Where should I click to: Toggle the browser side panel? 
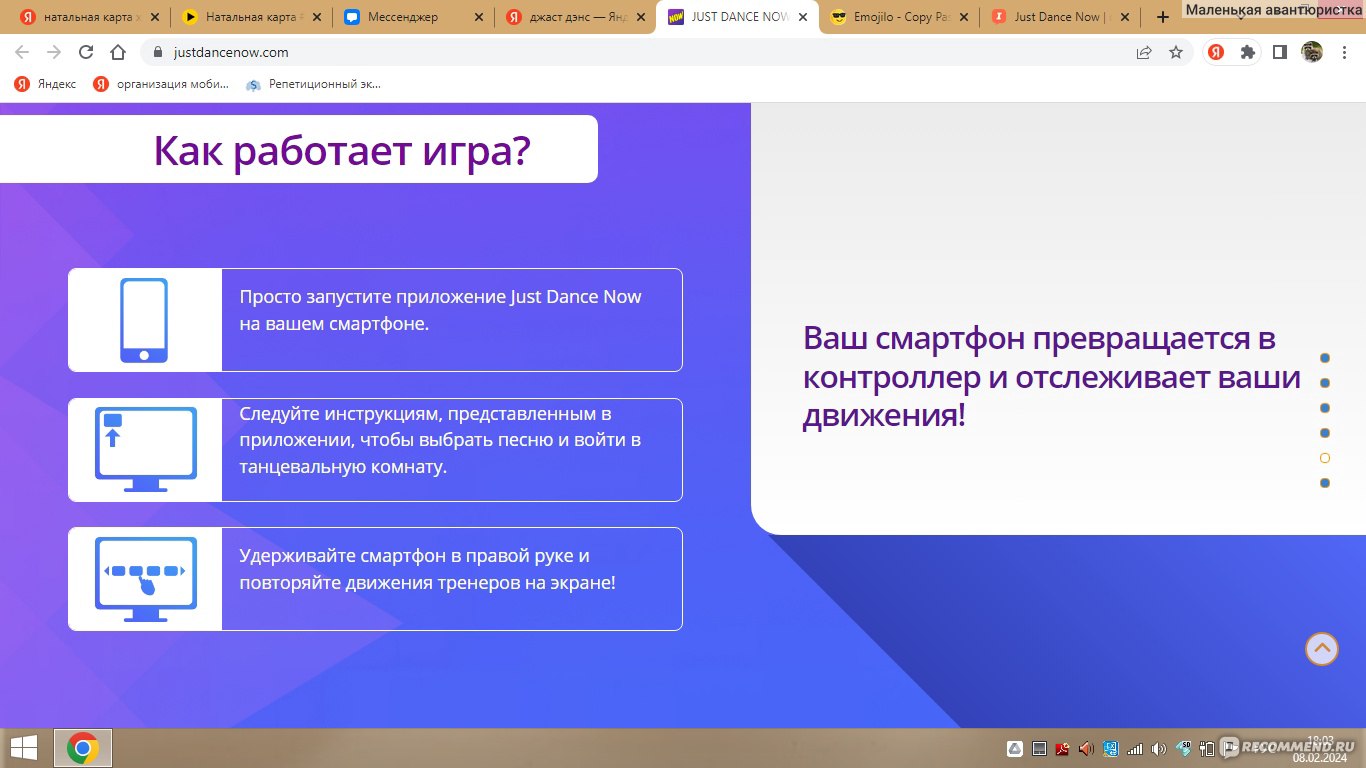1280,52
